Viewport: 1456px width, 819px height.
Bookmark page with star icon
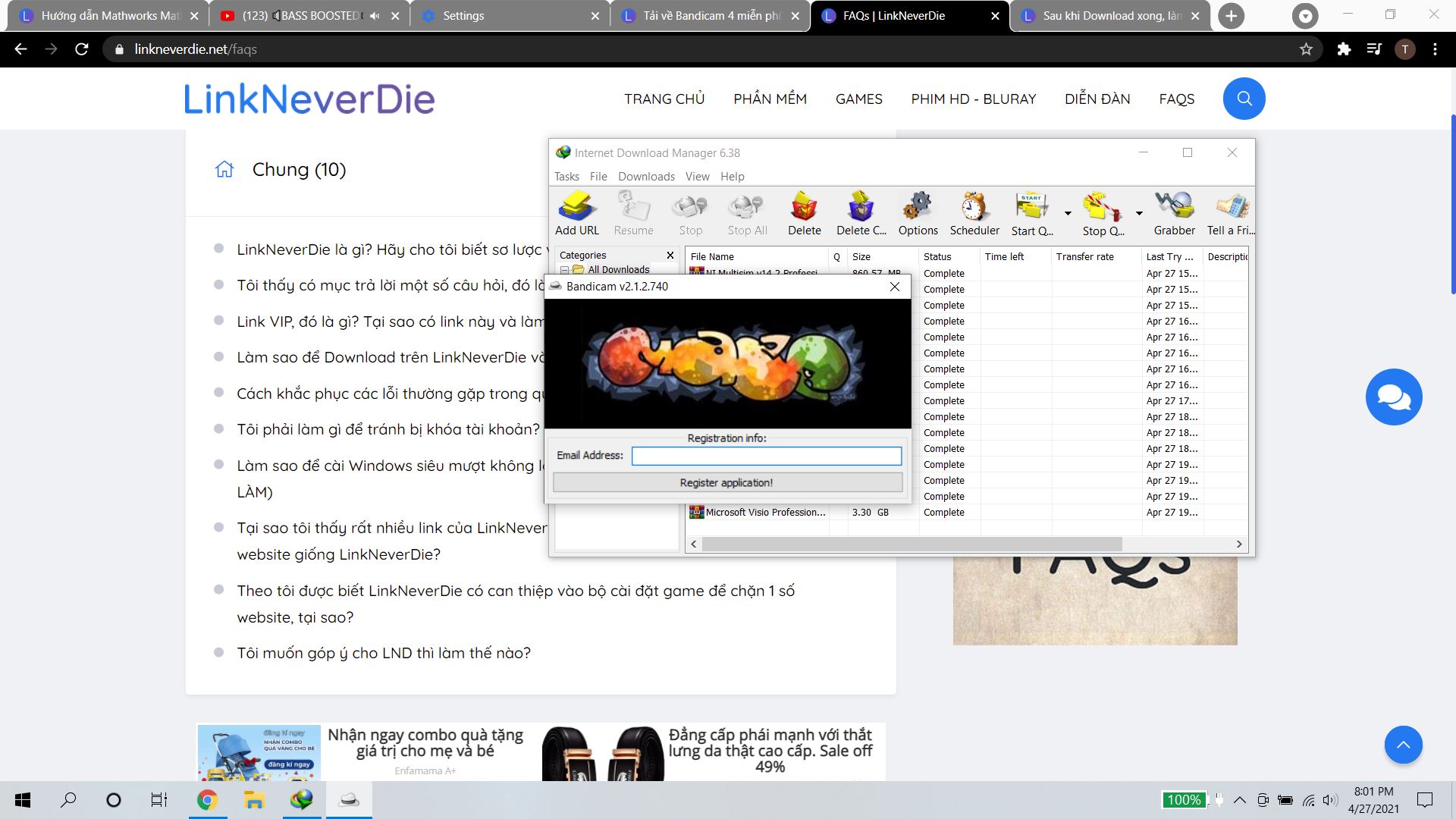(1306, 49)
